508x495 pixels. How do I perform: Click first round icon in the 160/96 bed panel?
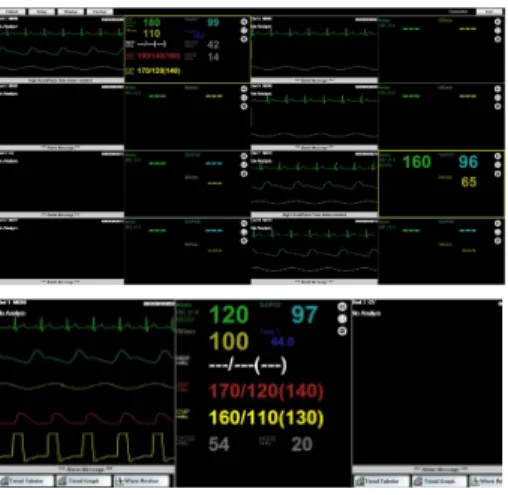tap(498, 156)
